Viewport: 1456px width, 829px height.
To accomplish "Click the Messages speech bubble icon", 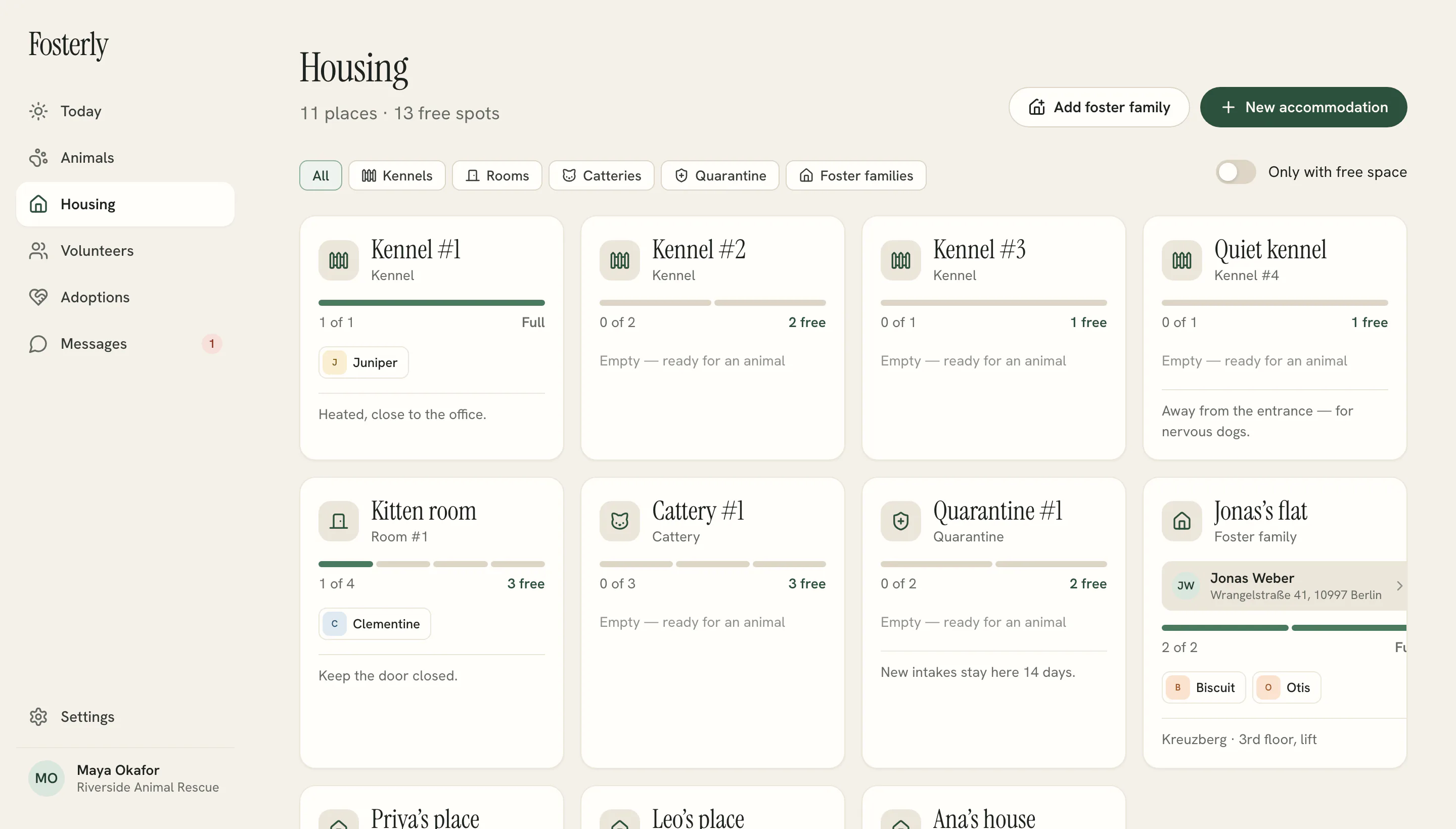I will click(38, 344).
